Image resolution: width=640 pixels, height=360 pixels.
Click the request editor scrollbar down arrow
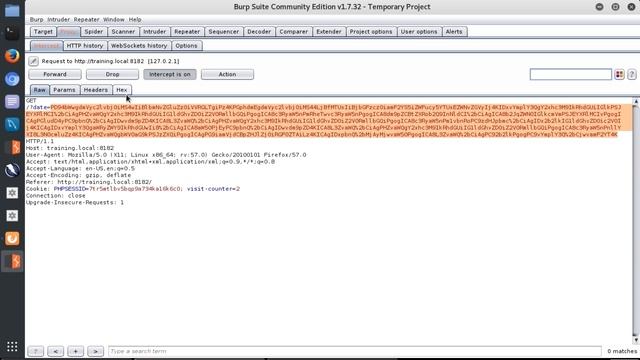[636, 340]
